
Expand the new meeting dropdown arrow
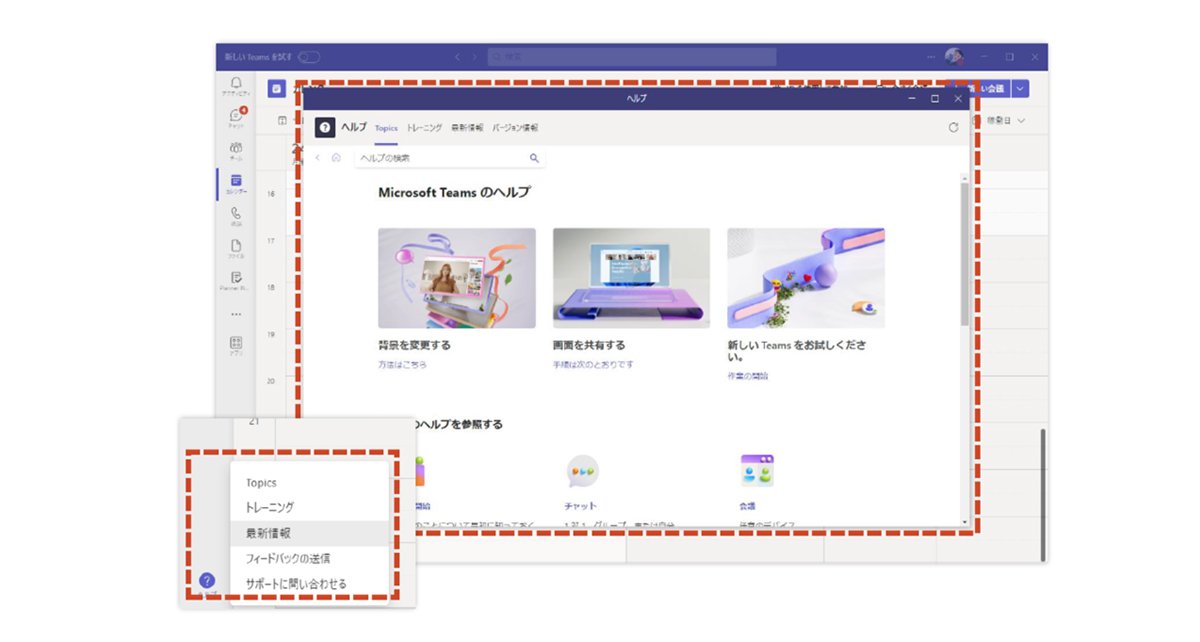point(1020,89)
